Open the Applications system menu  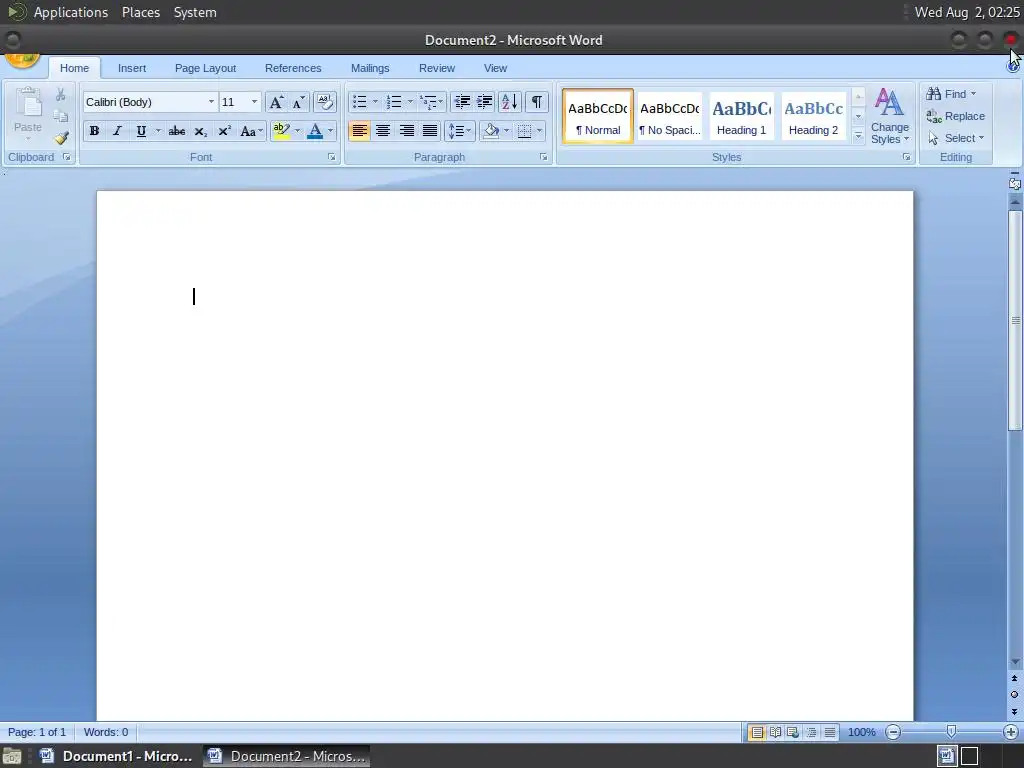click(71, 12)
